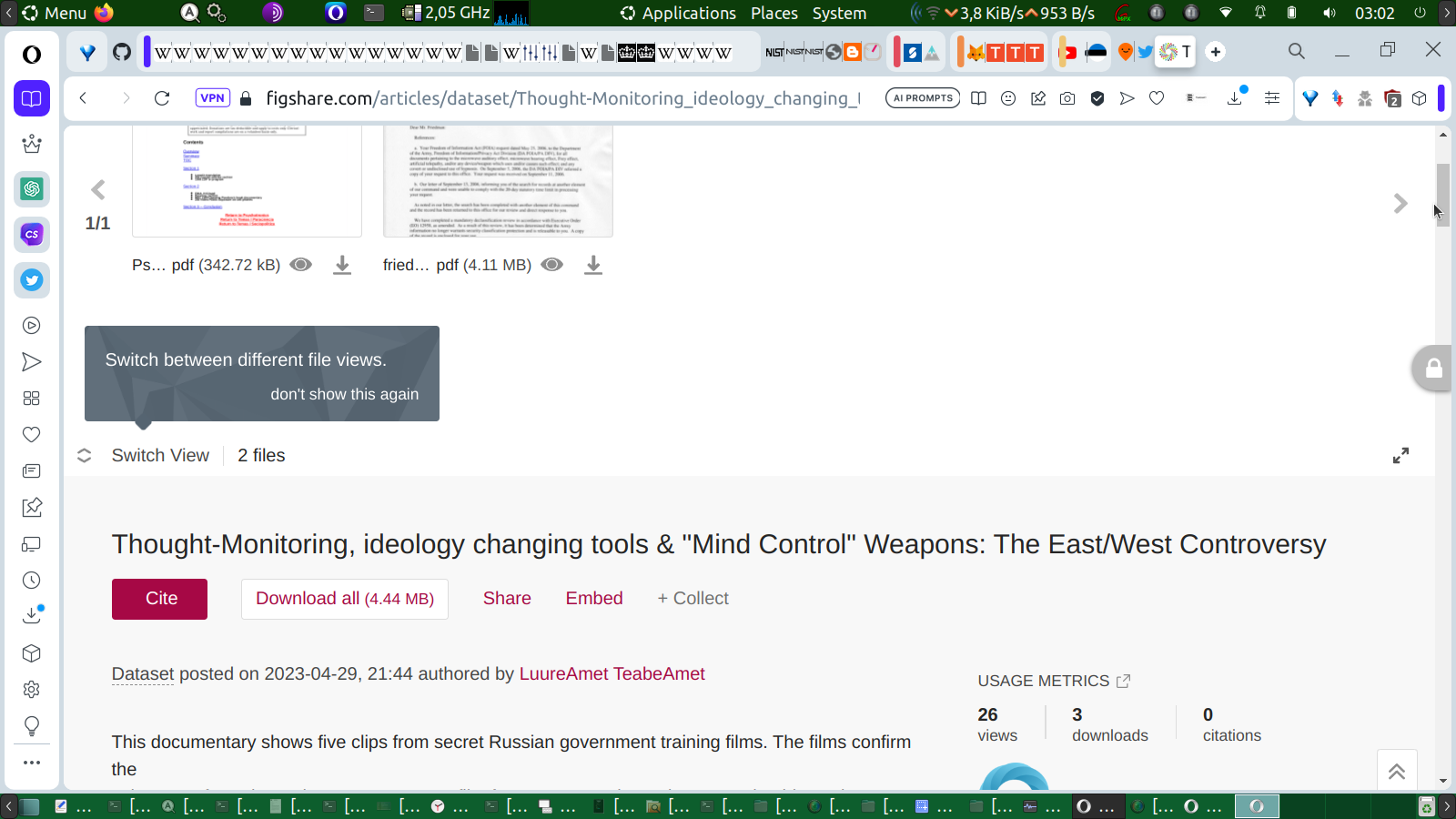Focus the figshare URL address field
This screenshot has height=819, width=1456.
[x=562, y=98]
